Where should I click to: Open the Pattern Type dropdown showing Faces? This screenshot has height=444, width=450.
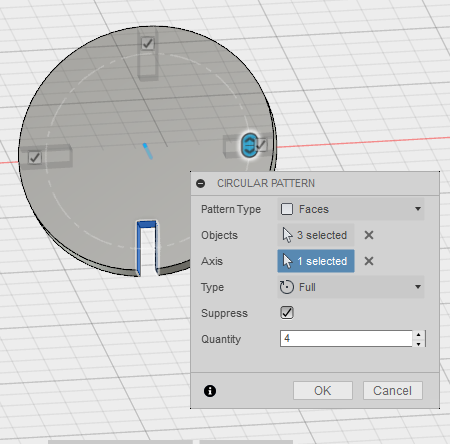(351, 209)
